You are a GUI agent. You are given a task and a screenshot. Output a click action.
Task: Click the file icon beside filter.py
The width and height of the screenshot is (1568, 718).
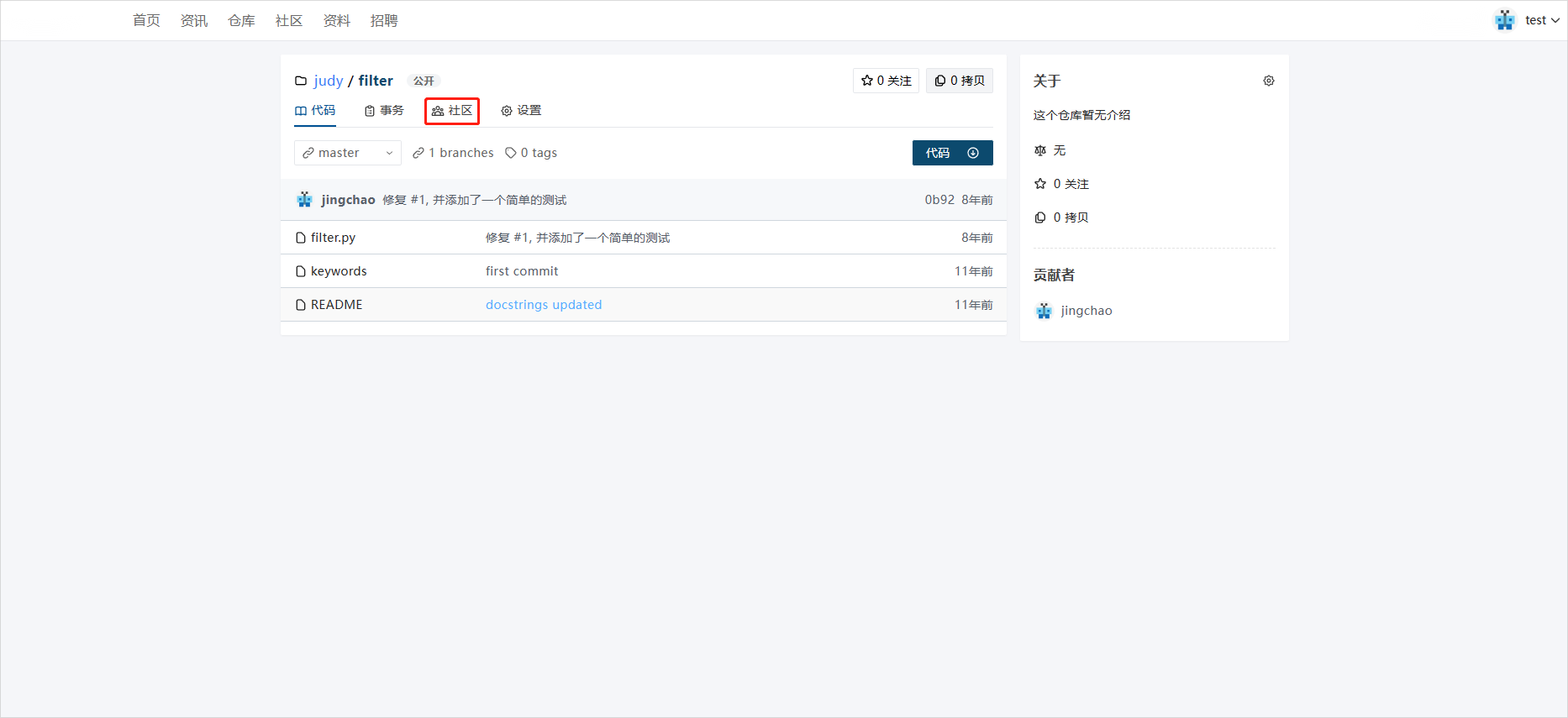coord(301,238)
